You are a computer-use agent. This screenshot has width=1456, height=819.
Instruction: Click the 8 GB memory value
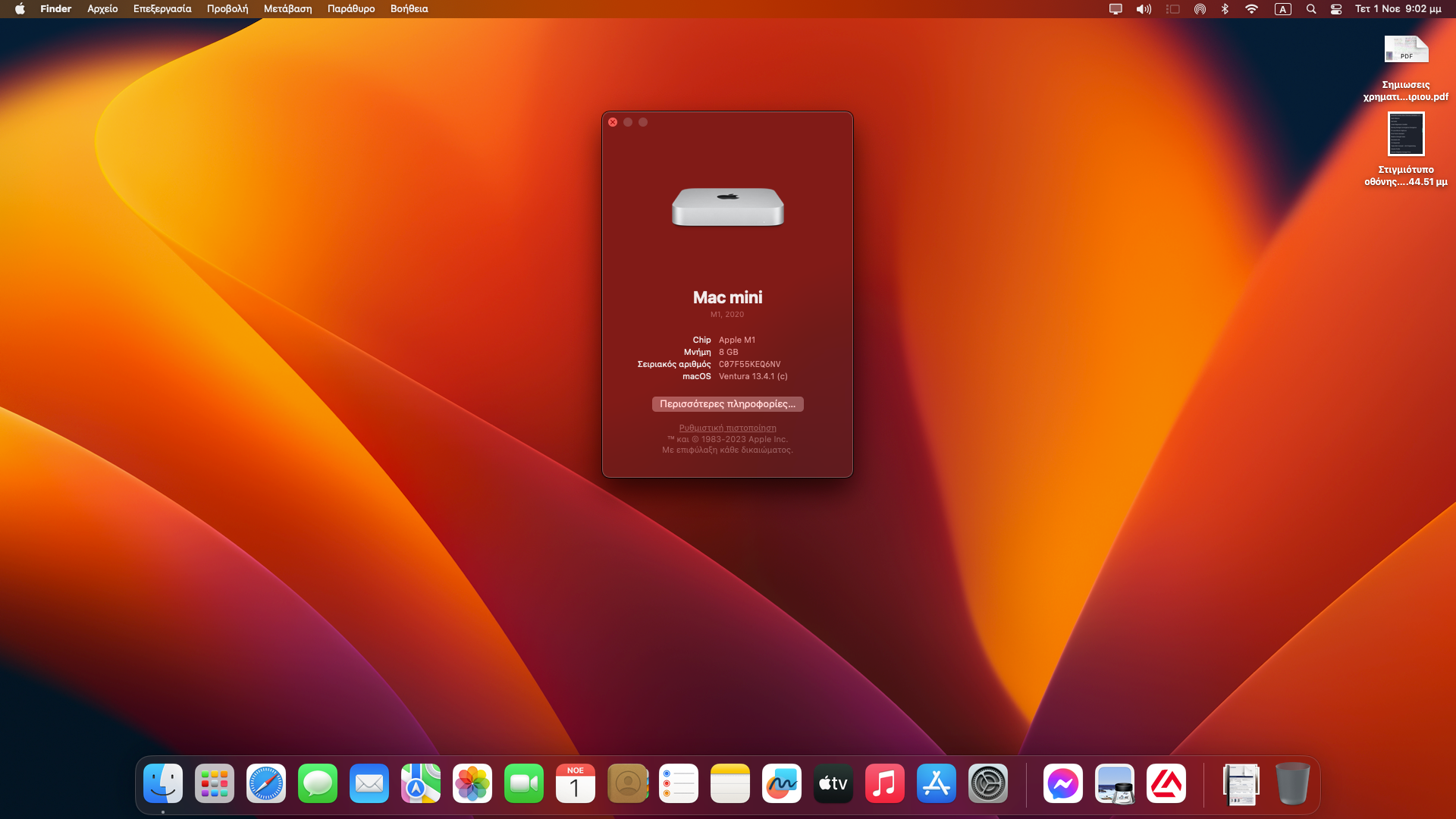point(728,353)
